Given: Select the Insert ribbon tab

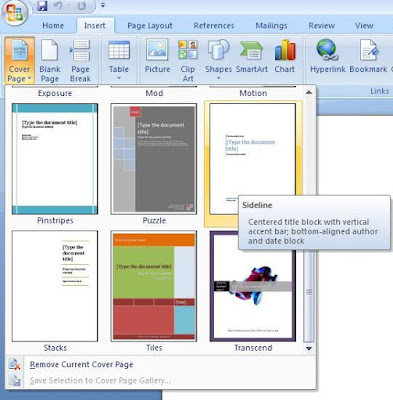Looking at the screenshot, I should (x=95, y=26).
